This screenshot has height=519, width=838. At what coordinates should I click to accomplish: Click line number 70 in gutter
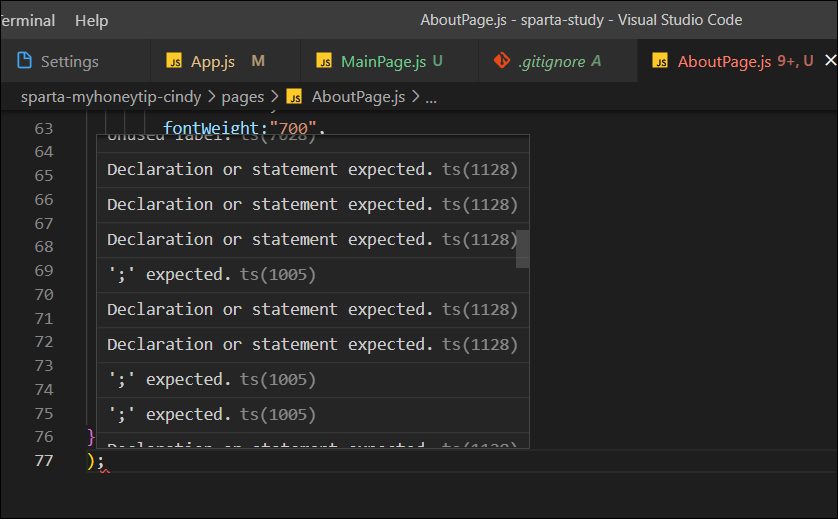coord(44,295)
